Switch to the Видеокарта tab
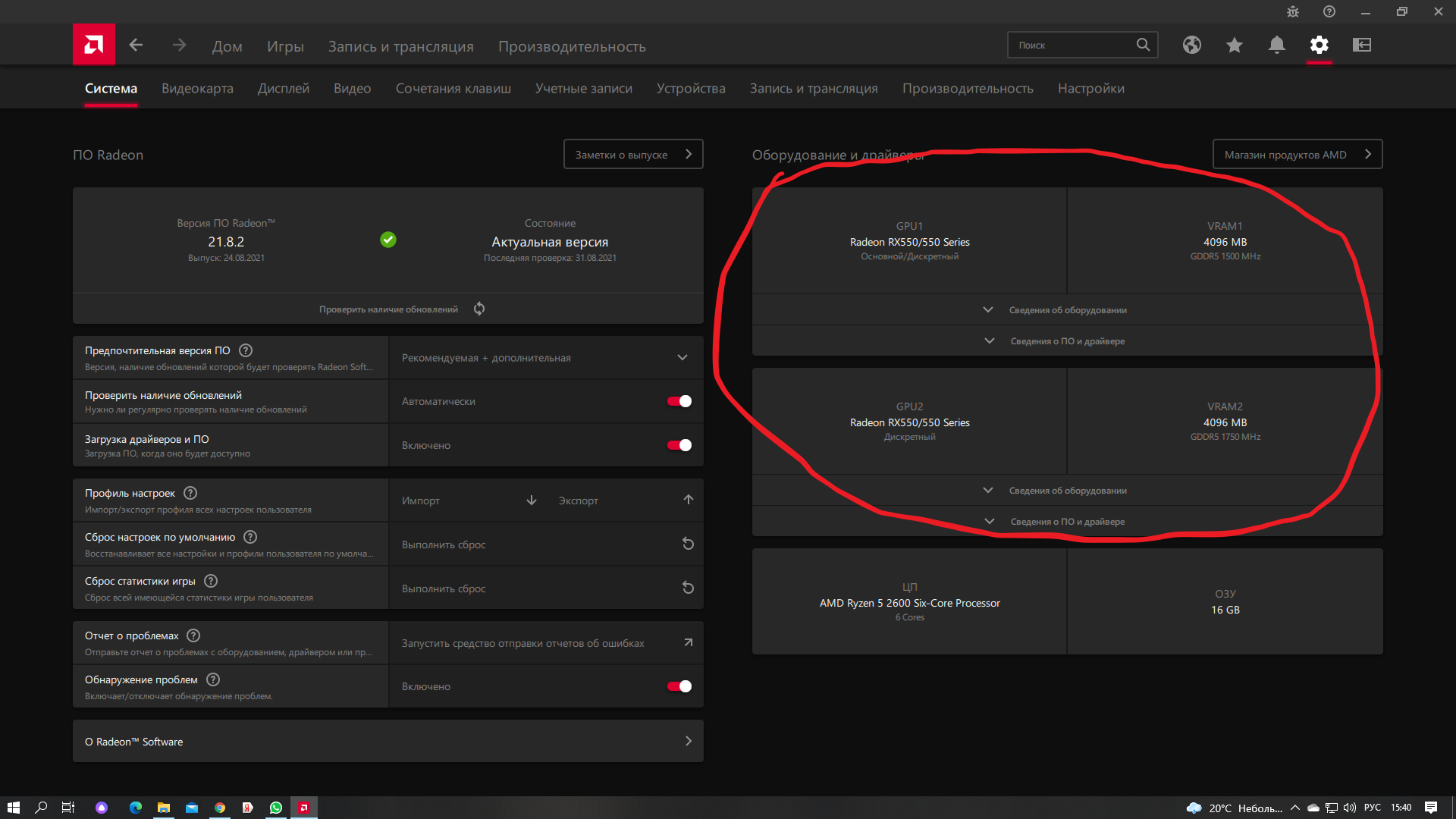The image size is (1456, 819). click(197, 89)
